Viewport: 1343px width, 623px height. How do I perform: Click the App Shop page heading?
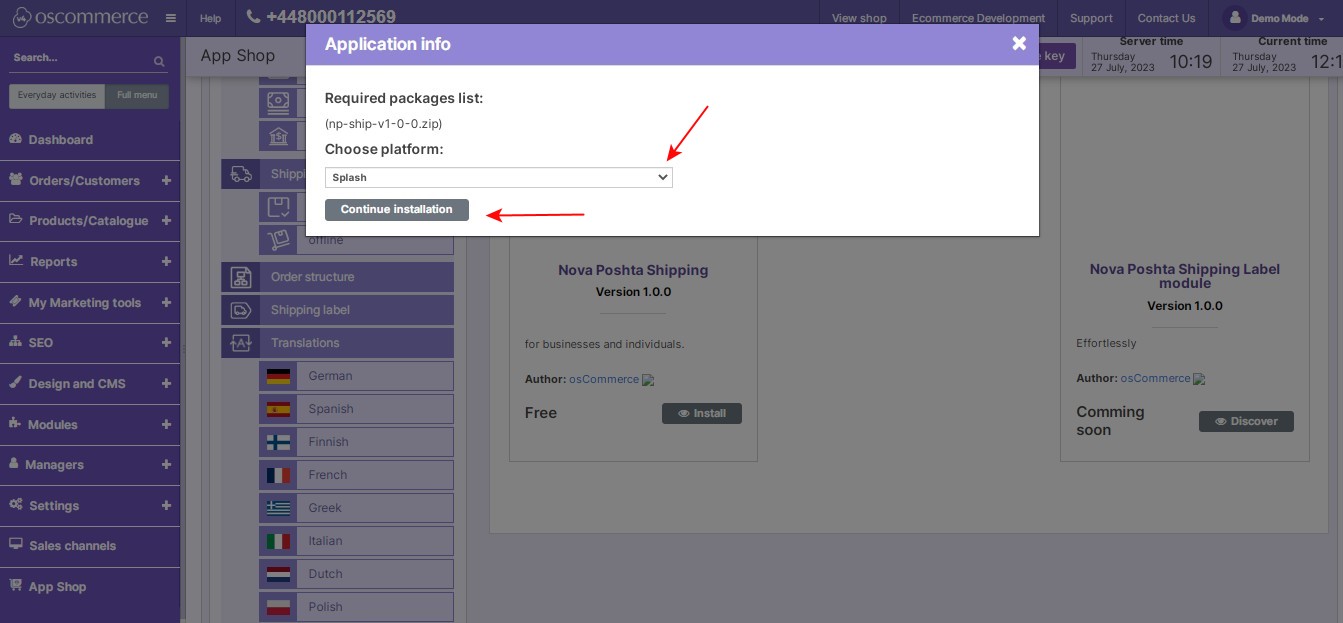(x=238, y=56)
